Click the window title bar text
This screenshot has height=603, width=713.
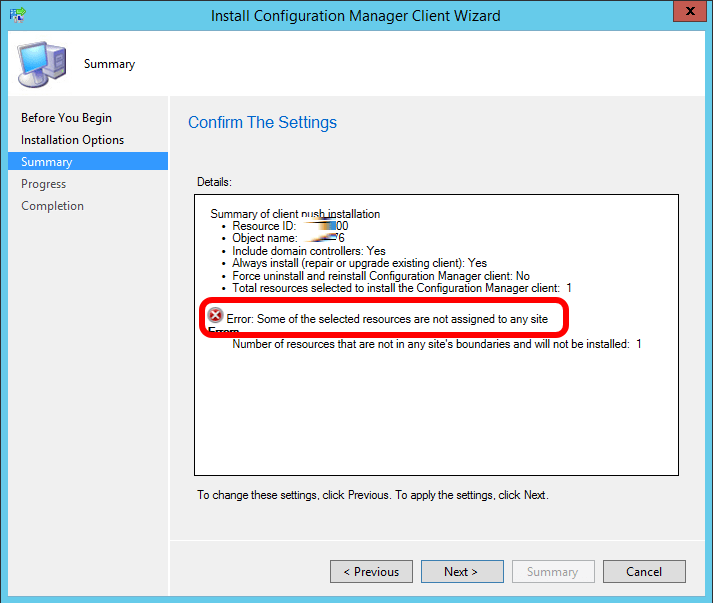(356, 16)
